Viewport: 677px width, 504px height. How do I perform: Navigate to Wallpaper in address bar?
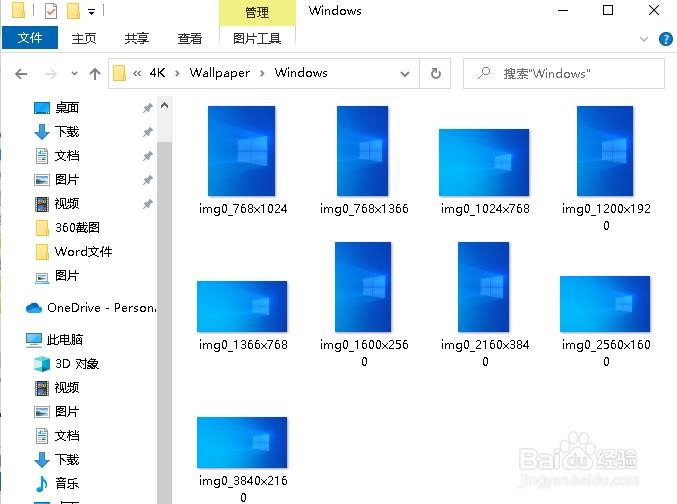tap(220, 73)
